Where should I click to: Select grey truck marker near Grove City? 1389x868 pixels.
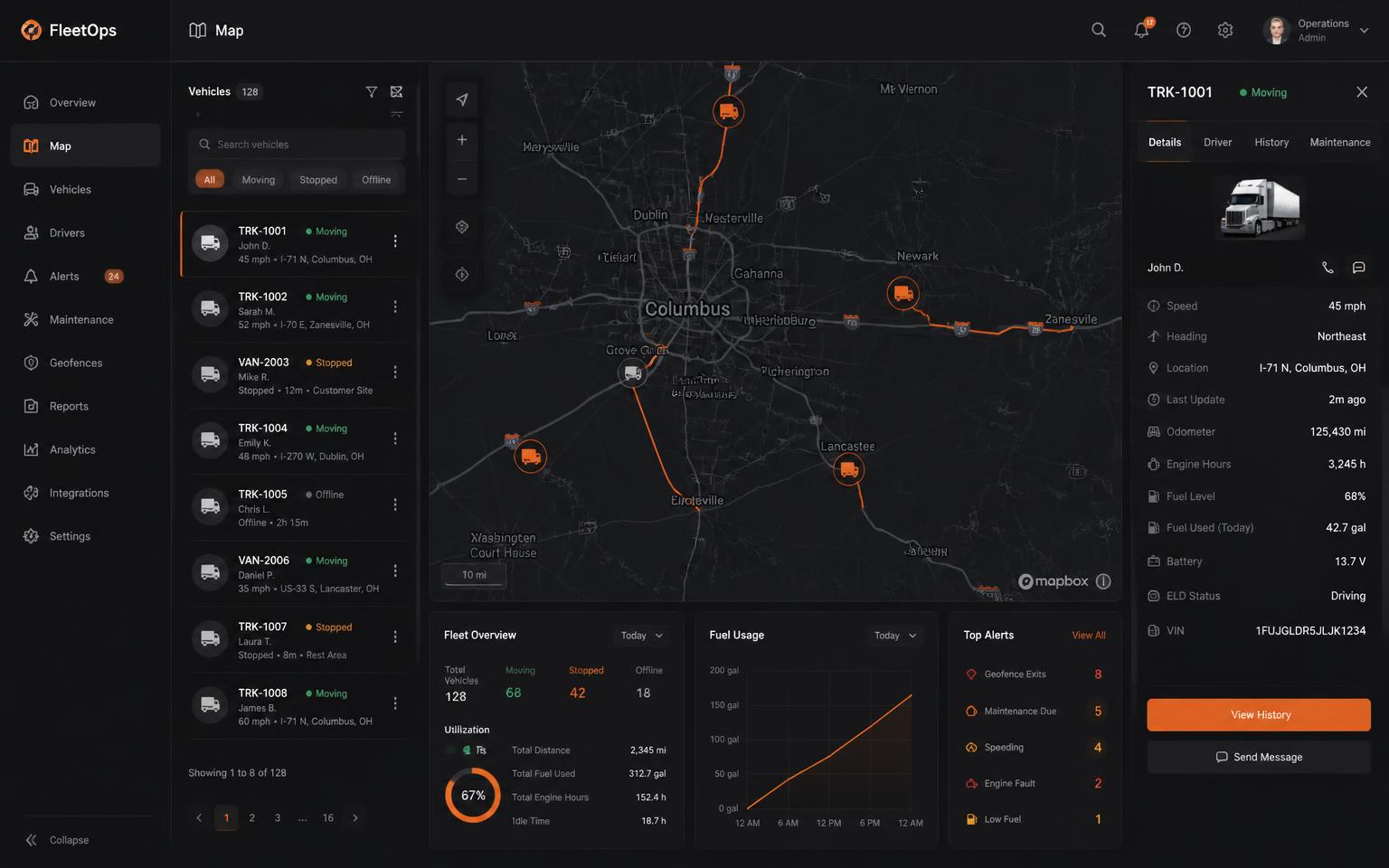(x=633, y=373)
